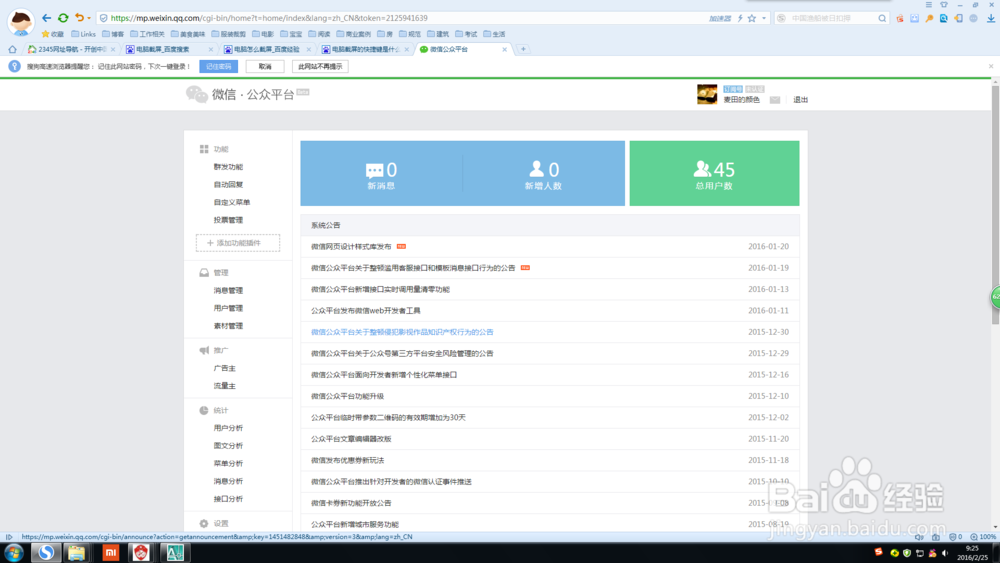
Task: Click the green refresh icon
Action: [63, 18]
